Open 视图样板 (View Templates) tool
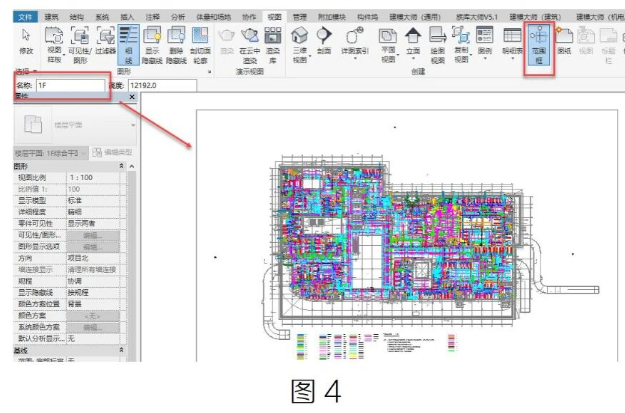 pyautogui.click(x=54, y=45)
